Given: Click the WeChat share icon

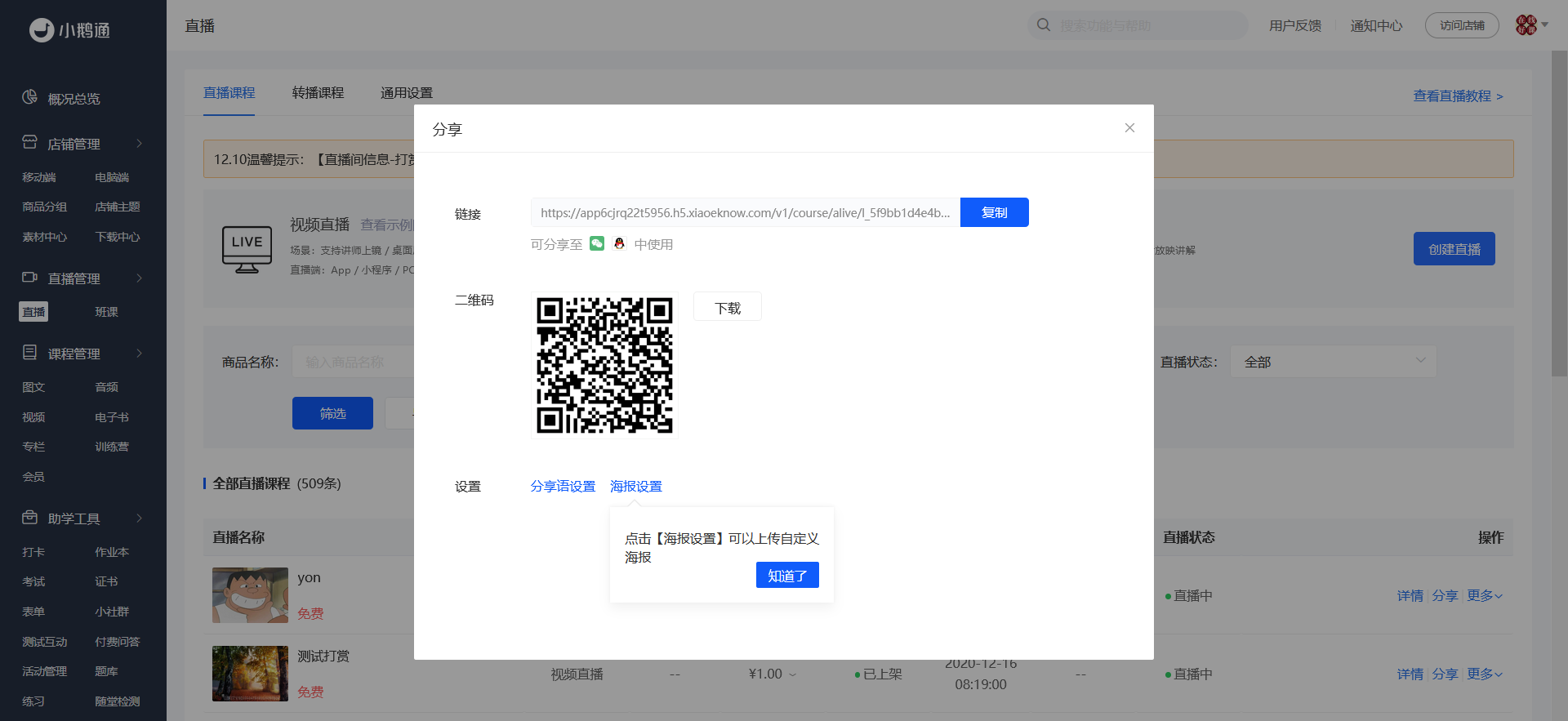Looking at the screenshot, I should [597, 243].
